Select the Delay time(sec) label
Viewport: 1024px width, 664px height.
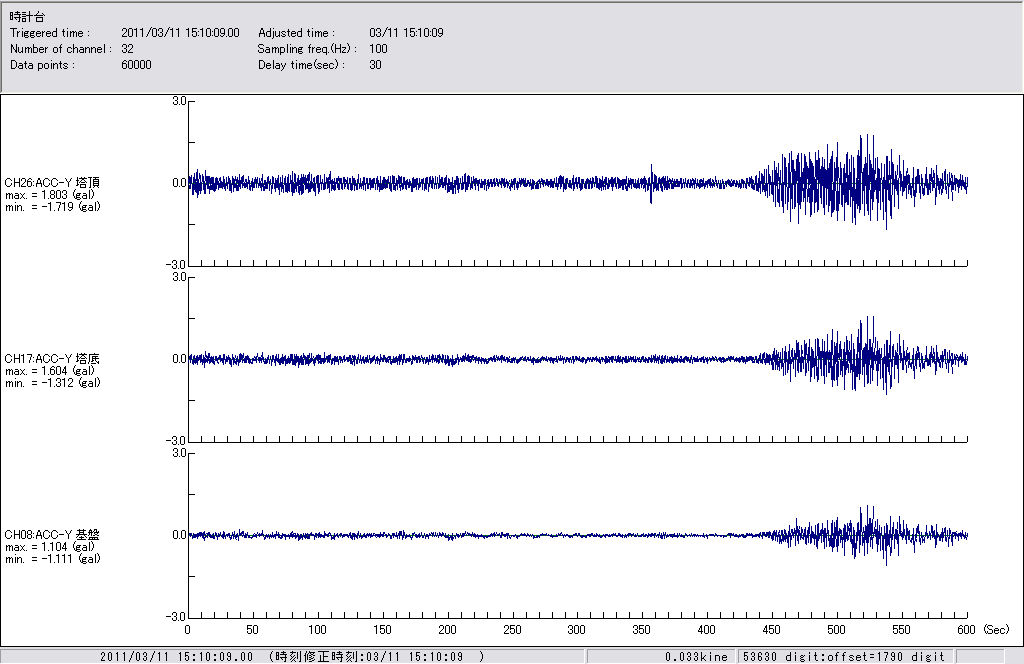[x=301, y=65]
